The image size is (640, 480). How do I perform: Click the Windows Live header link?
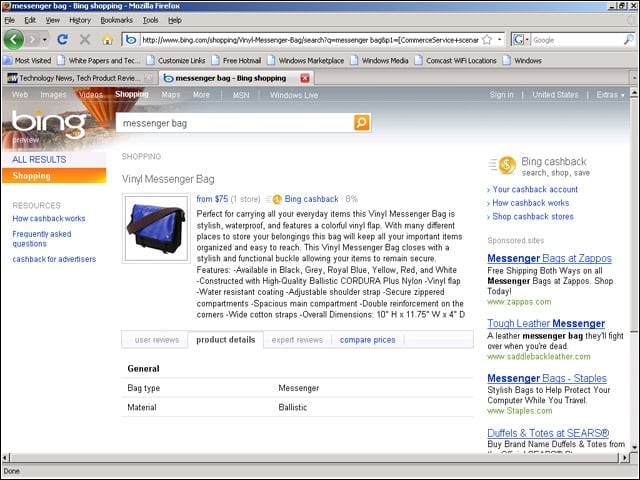294,95
